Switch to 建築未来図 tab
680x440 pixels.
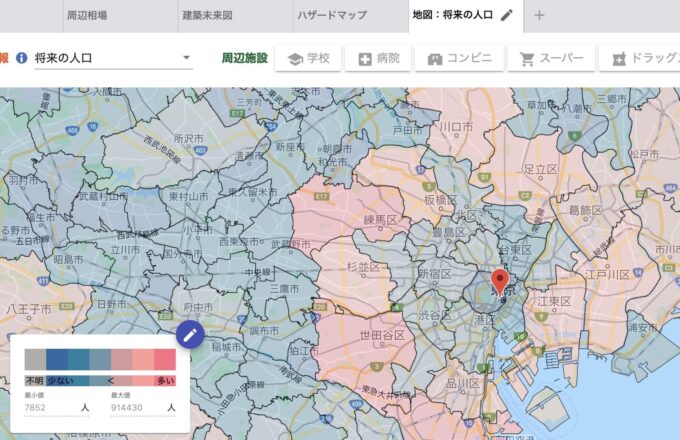coord(206,15)
